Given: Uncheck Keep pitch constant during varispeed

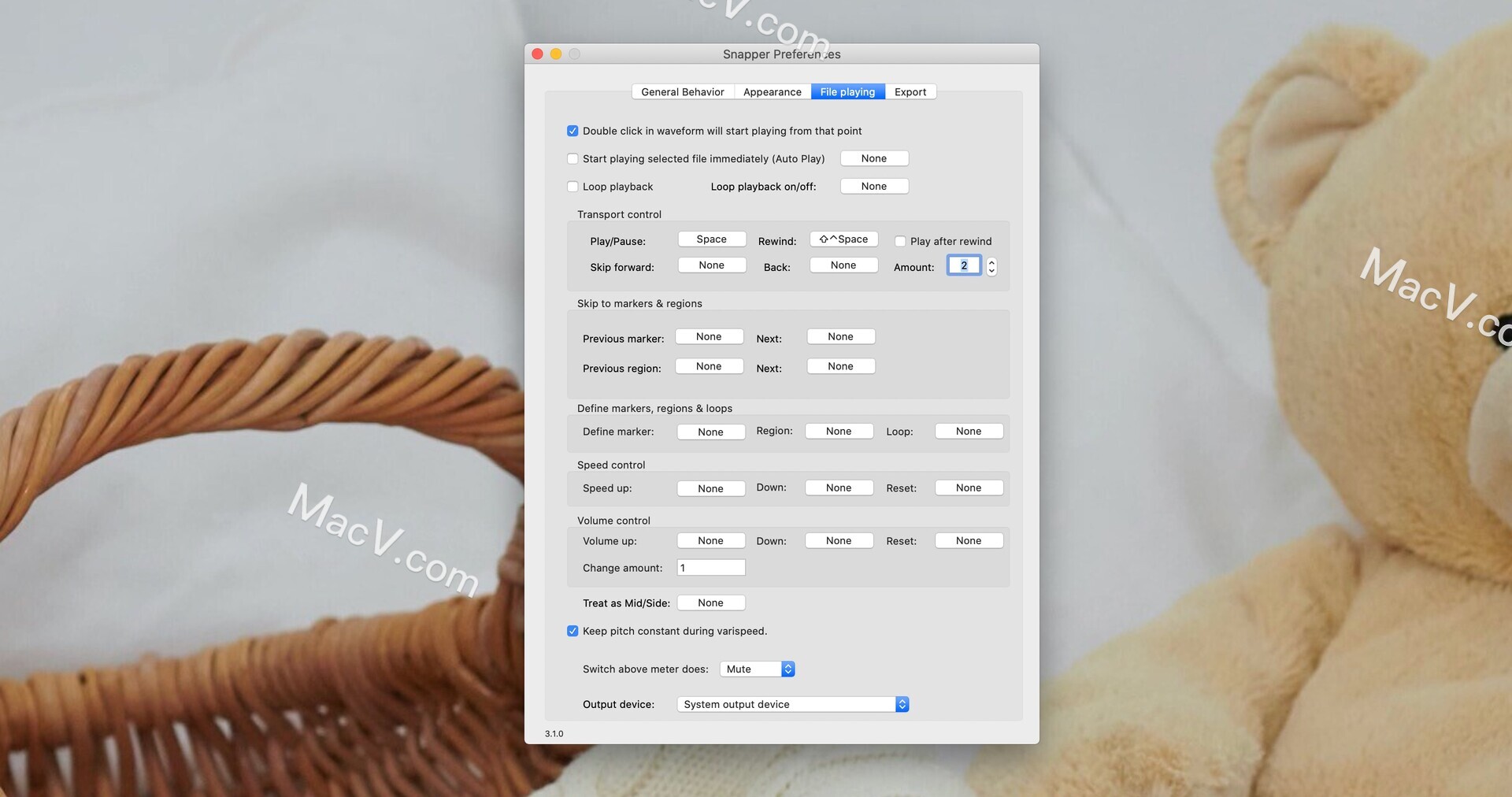Looking at the screenshot, I should [x=573, y=631].
